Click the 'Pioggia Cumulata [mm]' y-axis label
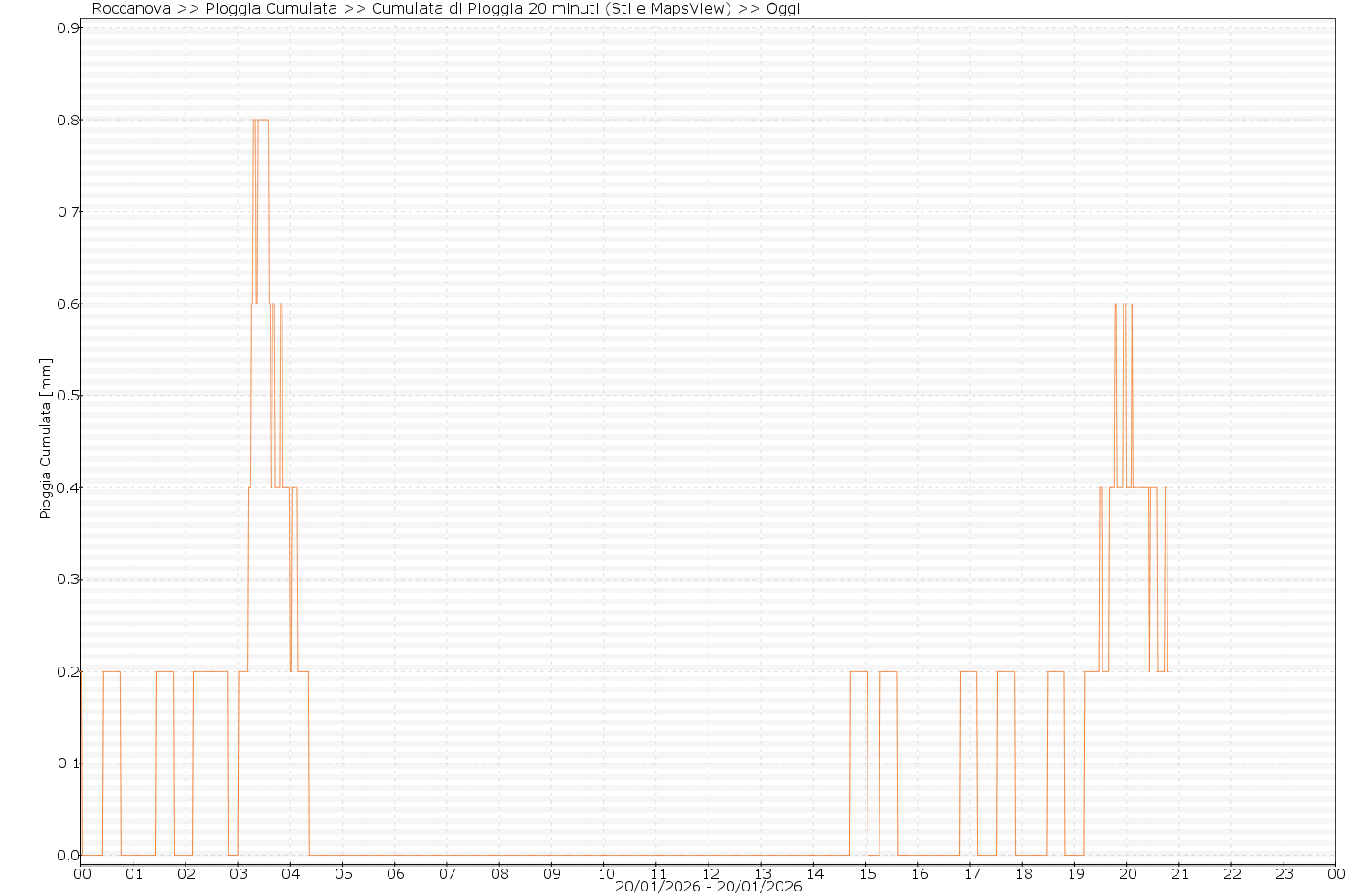The height and width of the screenshot is (896, 1353). point(46,439)
